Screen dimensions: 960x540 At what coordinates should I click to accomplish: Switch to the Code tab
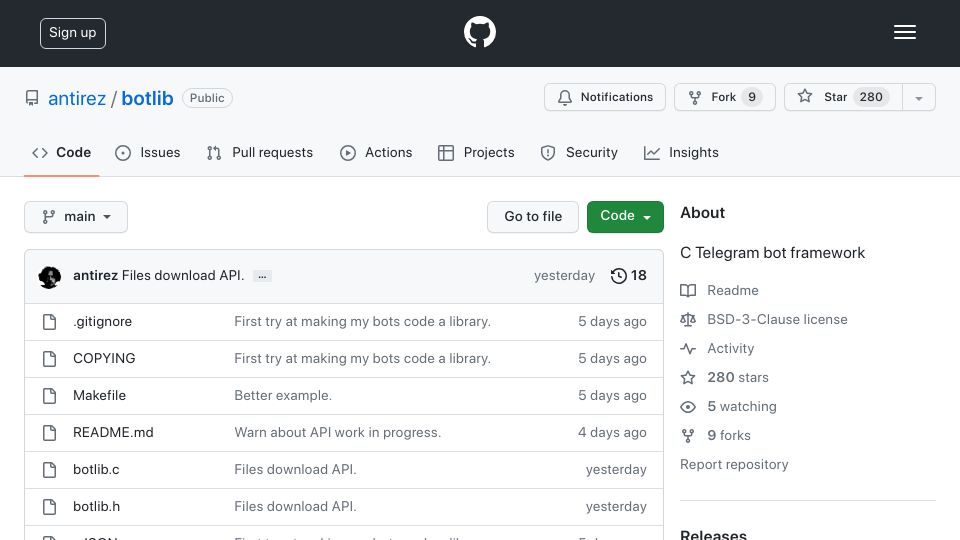[61, 152]
